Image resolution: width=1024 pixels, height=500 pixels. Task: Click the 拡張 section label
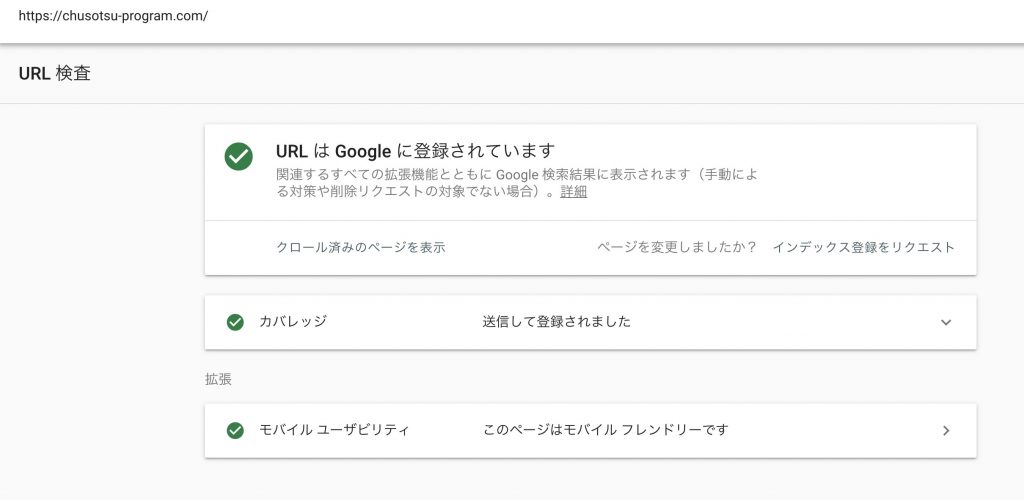click(x=218, y=379)
